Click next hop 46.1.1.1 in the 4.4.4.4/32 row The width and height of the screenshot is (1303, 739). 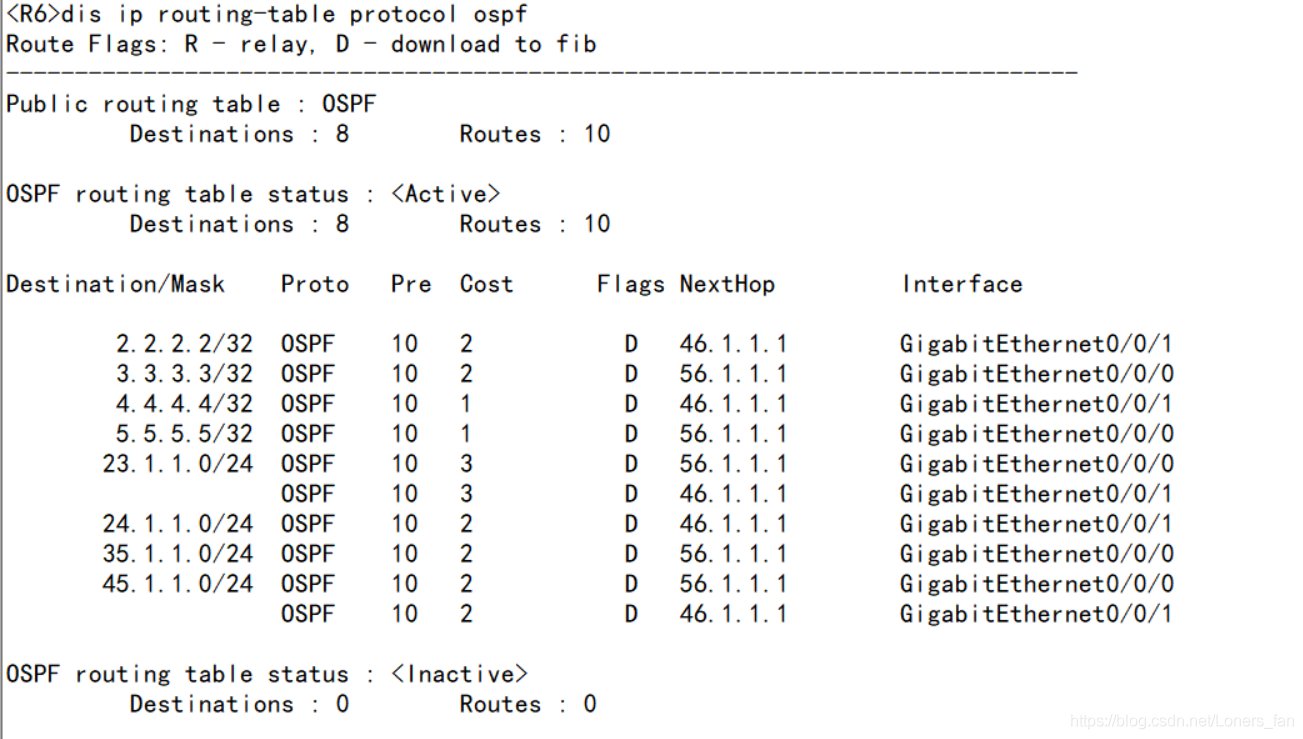[733, 404]
